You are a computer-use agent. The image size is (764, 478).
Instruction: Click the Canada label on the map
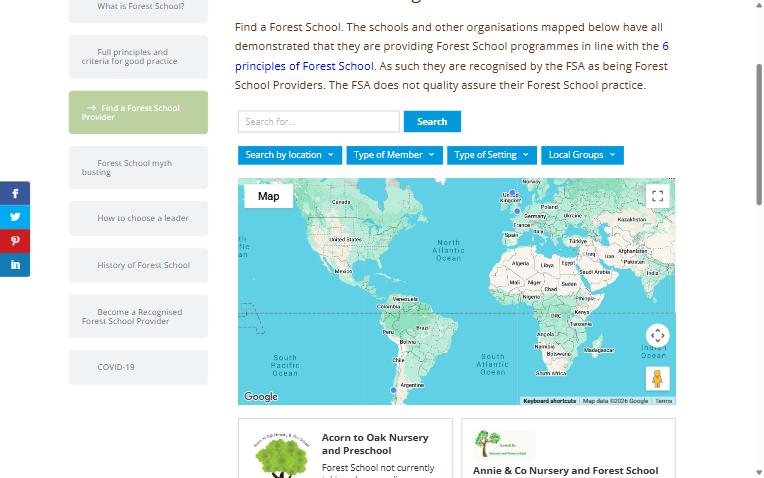point(341,202)
